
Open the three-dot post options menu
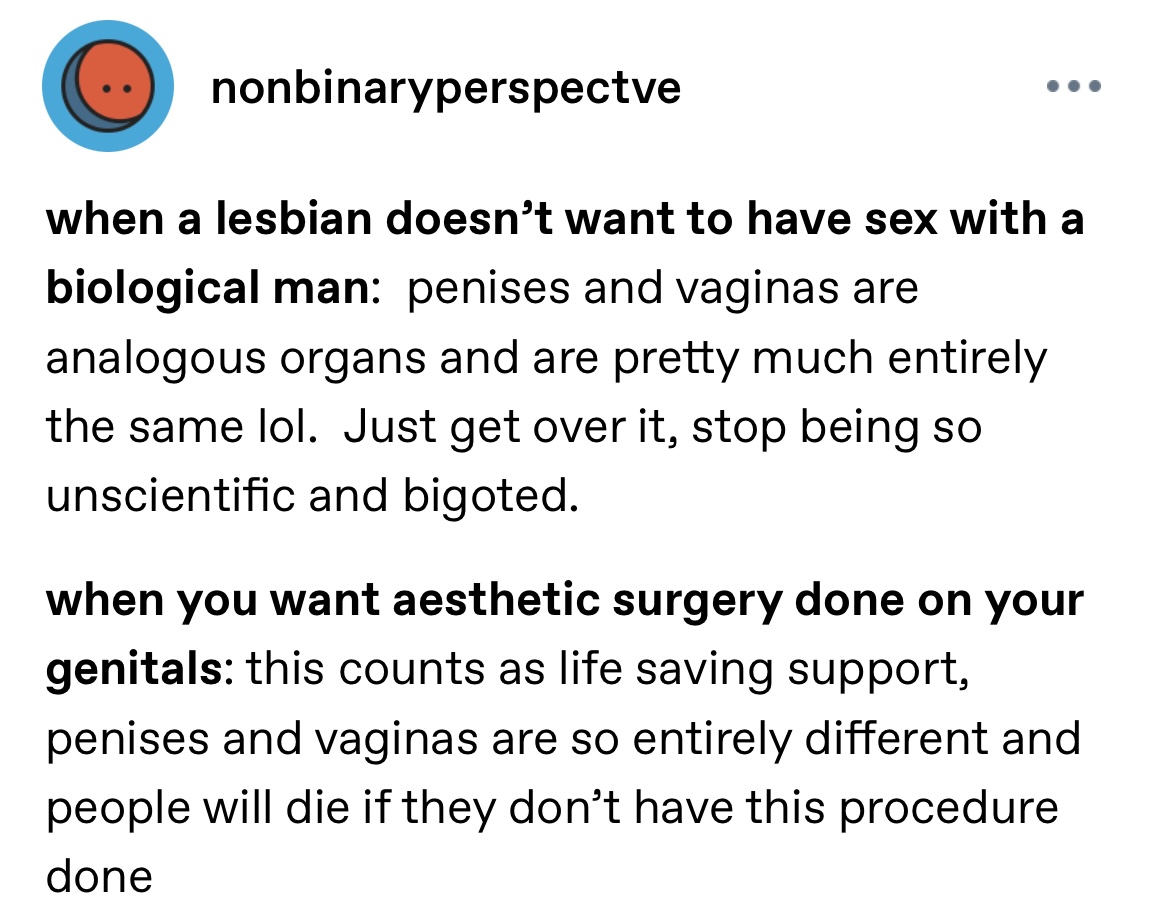(x=1074, y=87)
